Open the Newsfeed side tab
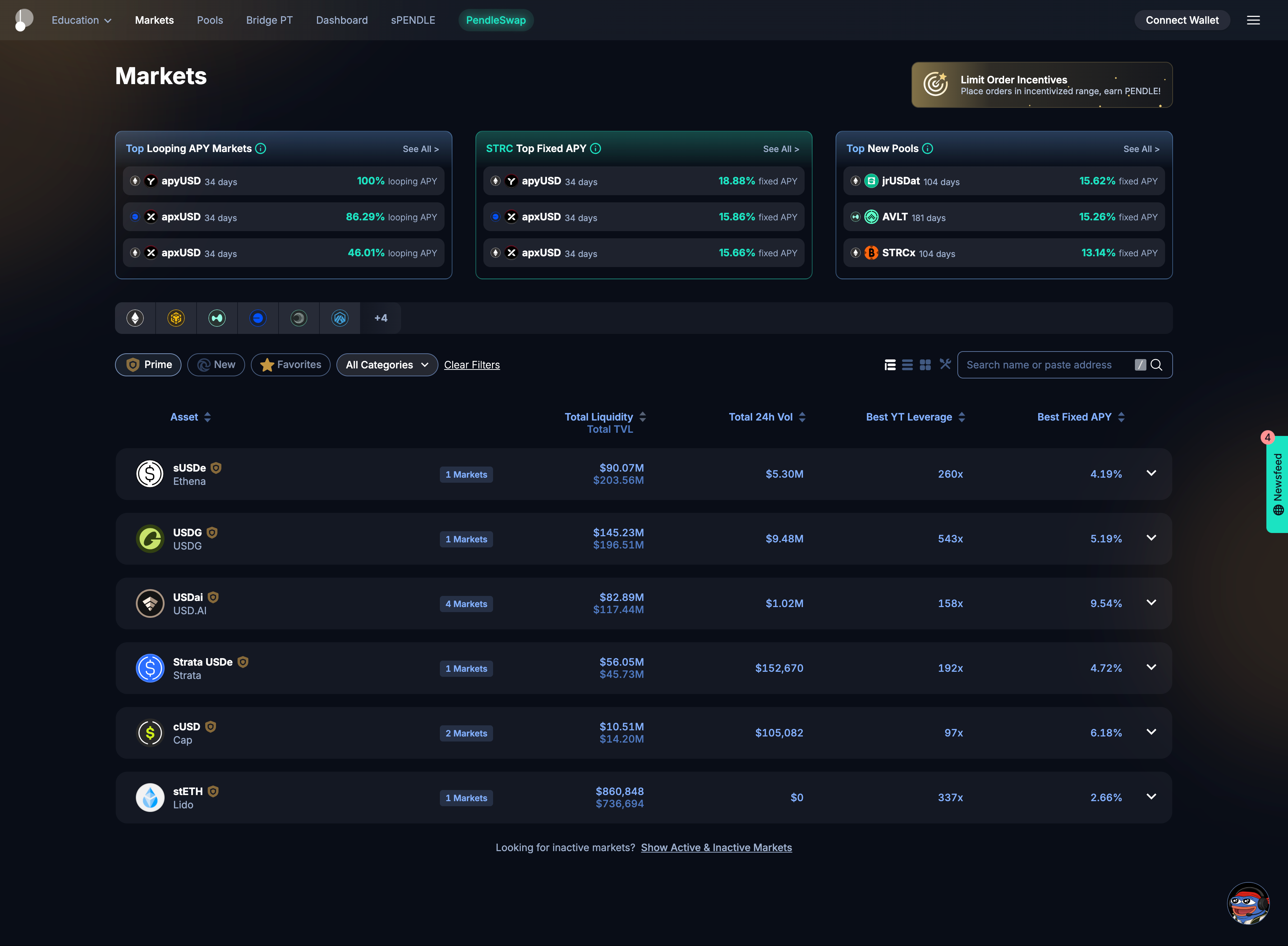 pyautogui.click(x=1277, y=485)
